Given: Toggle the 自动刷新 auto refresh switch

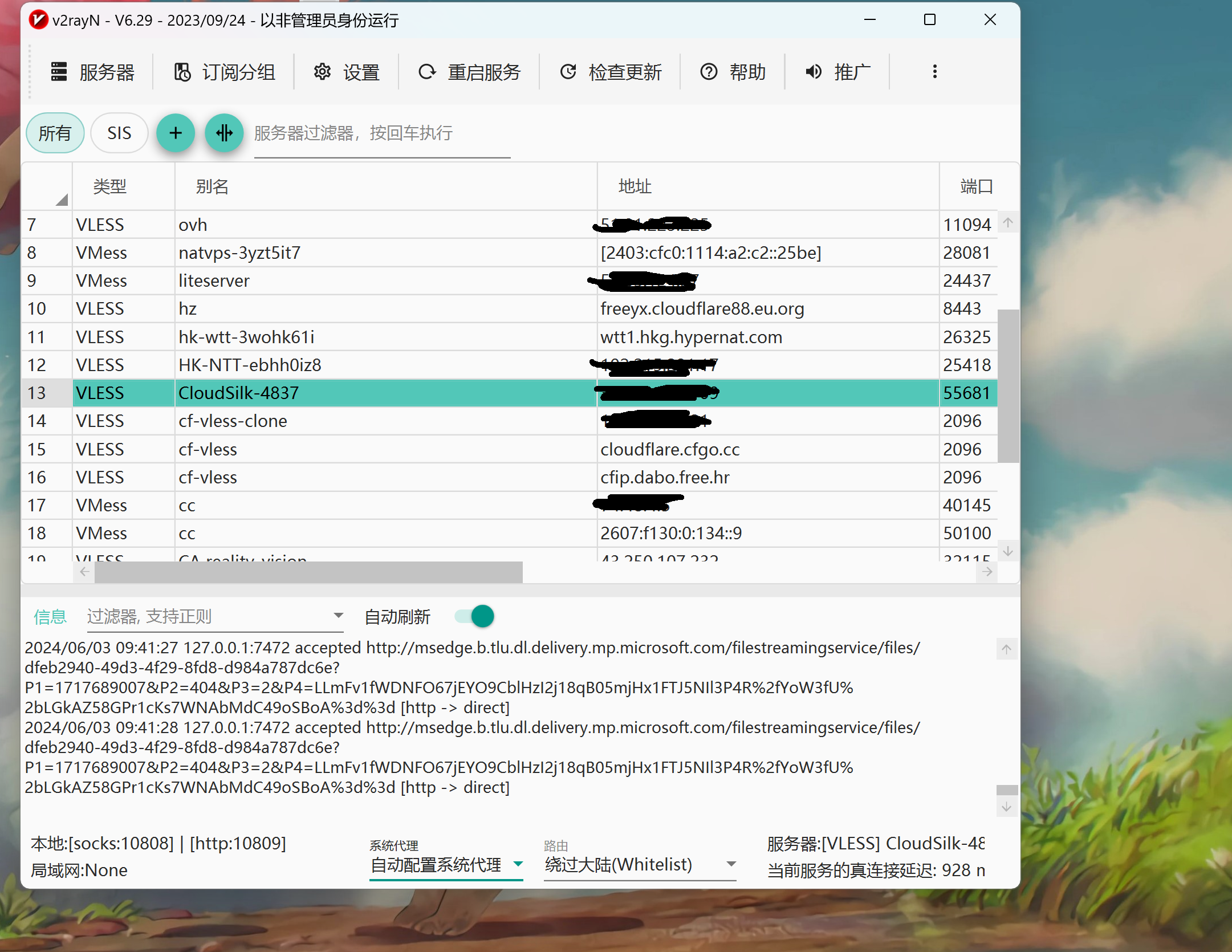Looking at the screenshot, I should click(x=475, y=616).
